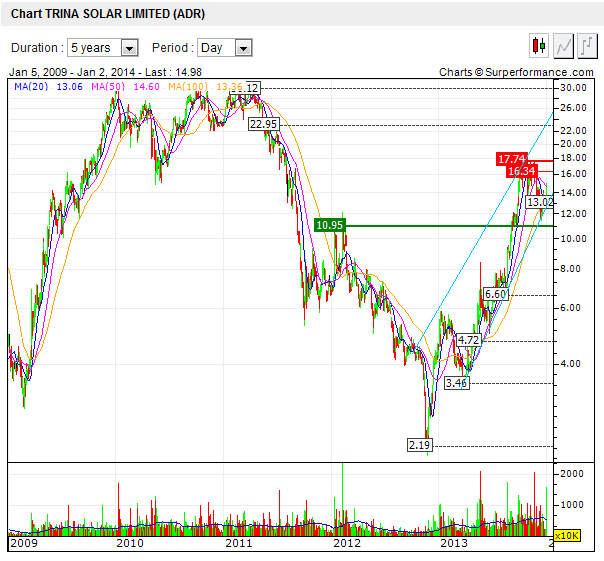Click the 2013 year label on the time axis

(x=454, y=543)
